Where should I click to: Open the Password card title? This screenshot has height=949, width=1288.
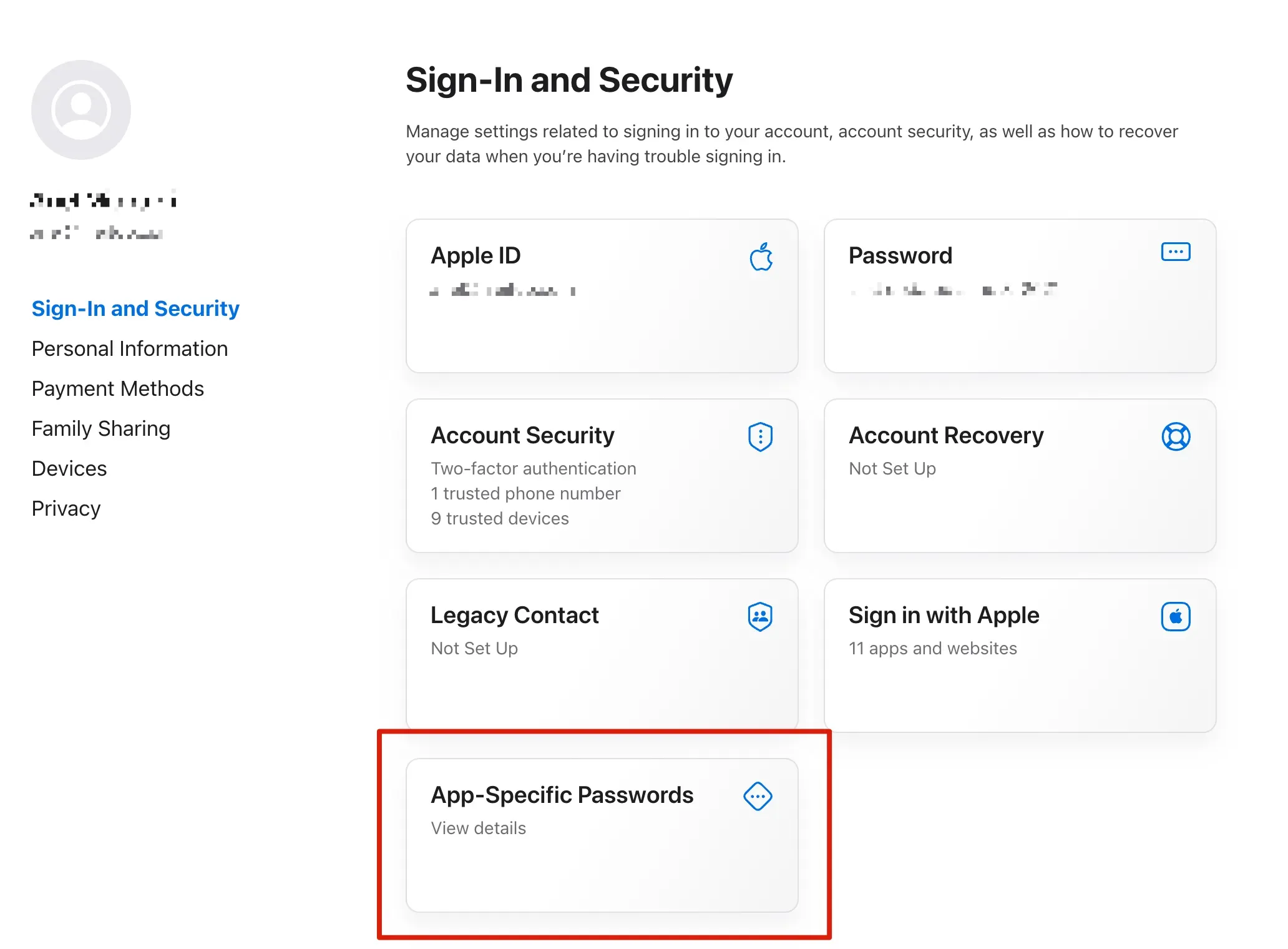900,255
